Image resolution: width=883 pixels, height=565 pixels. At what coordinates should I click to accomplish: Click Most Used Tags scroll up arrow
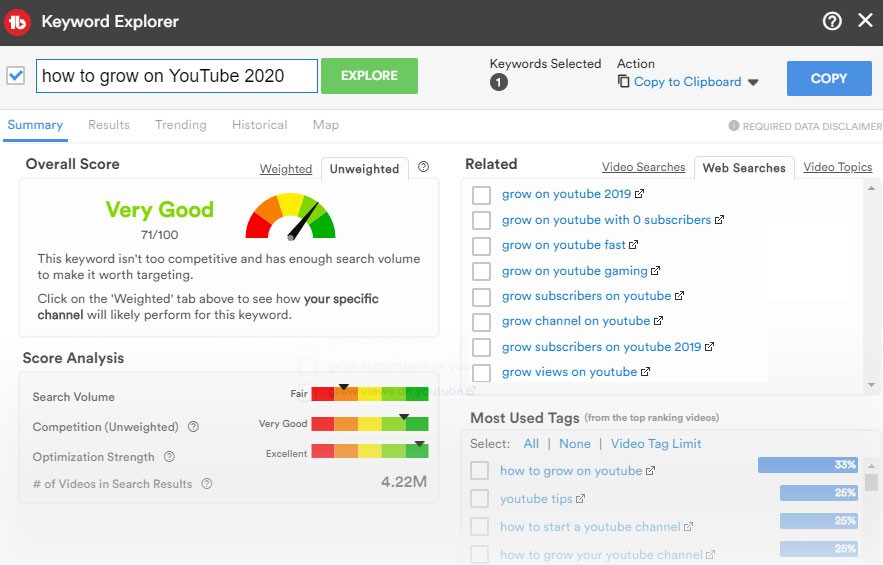pos(871,466)
